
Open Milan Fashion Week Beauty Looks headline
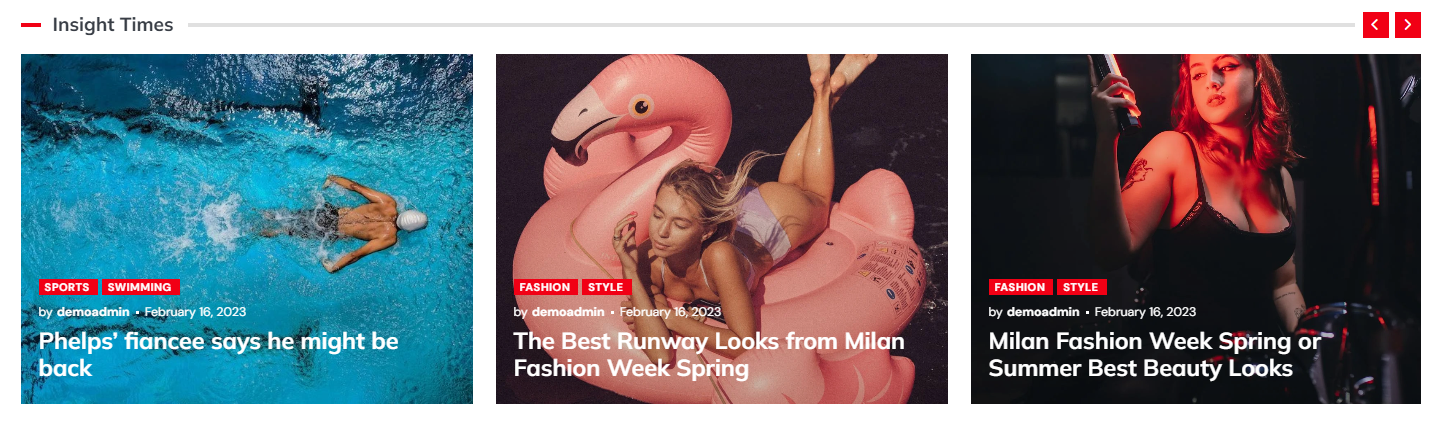pos(1155,355)
